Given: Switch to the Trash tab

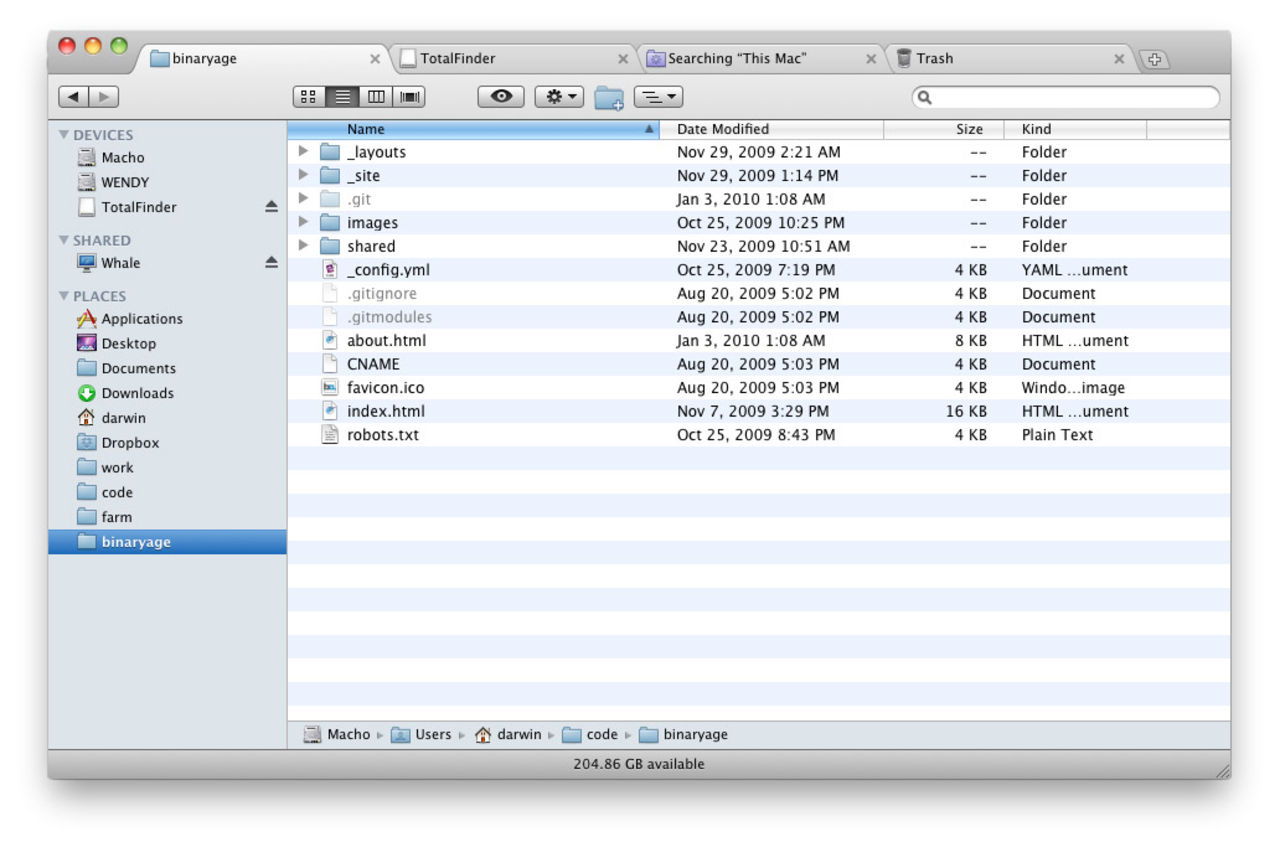Looking at the screenshot, I should (x=1010, y=59).
